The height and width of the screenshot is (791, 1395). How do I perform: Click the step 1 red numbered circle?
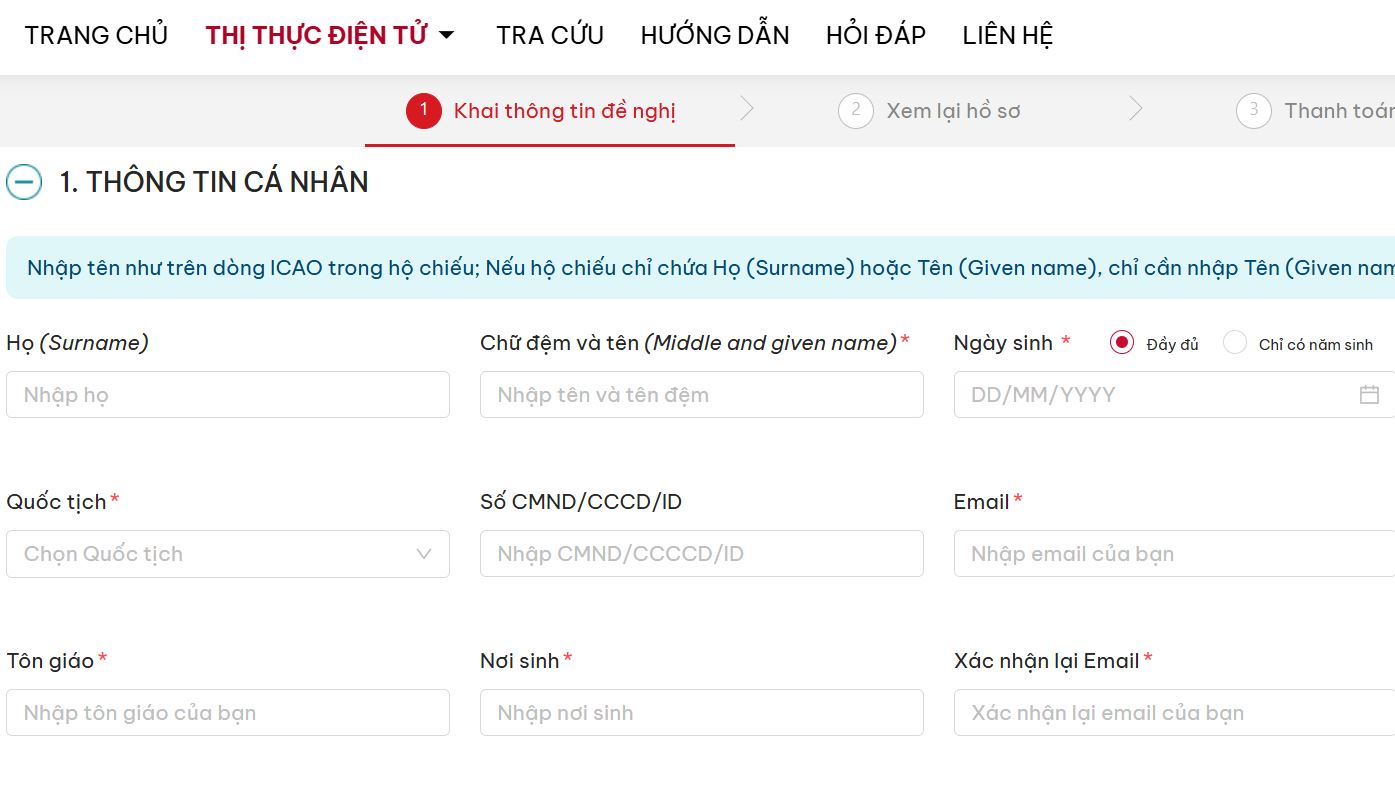tap(423, 111)
